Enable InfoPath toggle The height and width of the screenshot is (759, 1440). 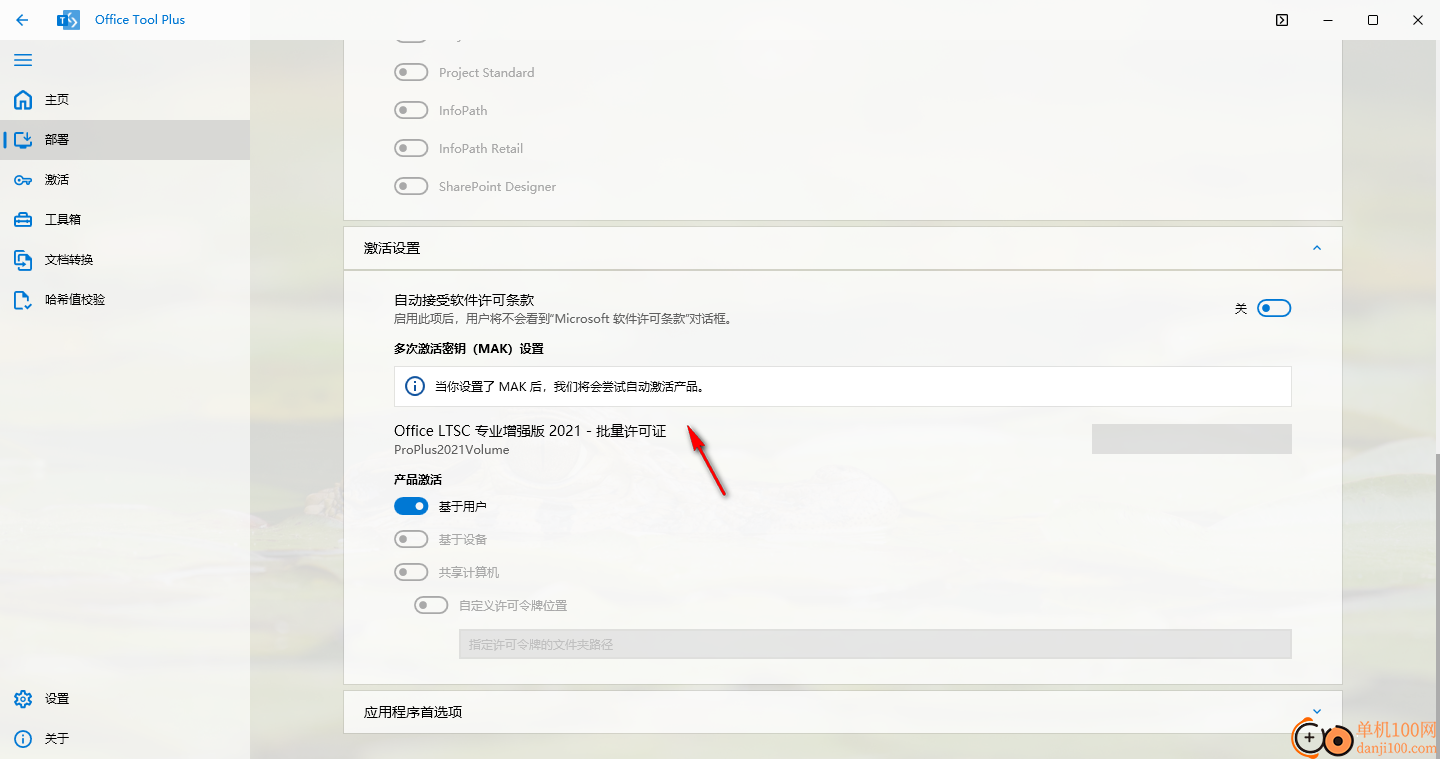(x=411, y=110)
